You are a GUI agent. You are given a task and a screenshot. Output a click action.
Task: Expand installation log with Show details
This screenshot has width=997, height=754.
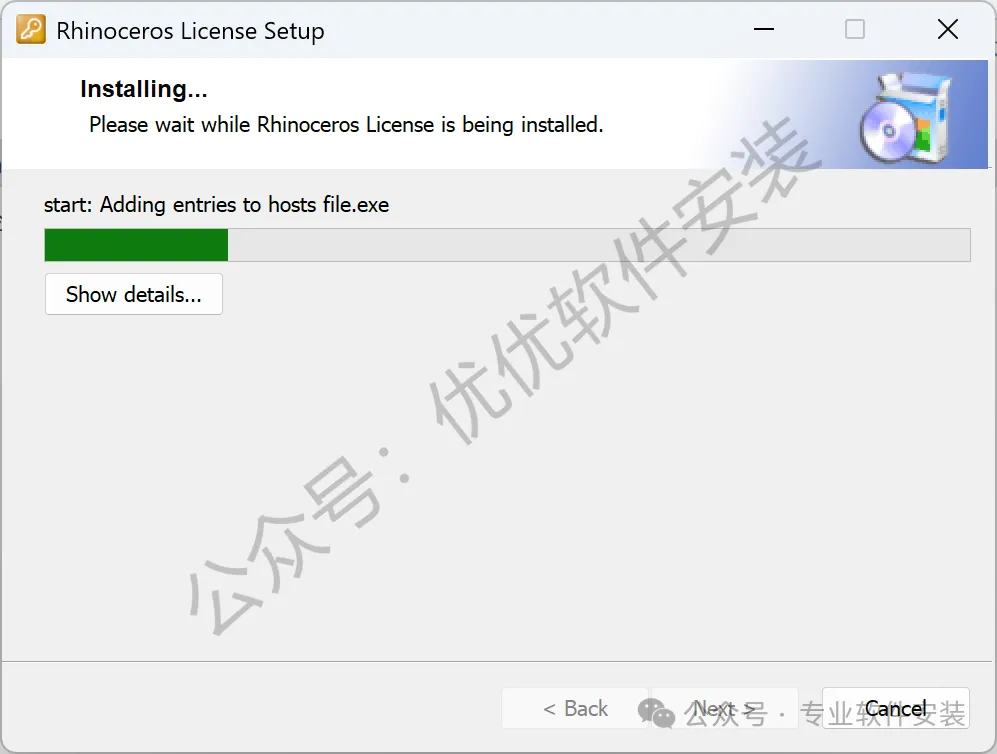coord(134,294)
